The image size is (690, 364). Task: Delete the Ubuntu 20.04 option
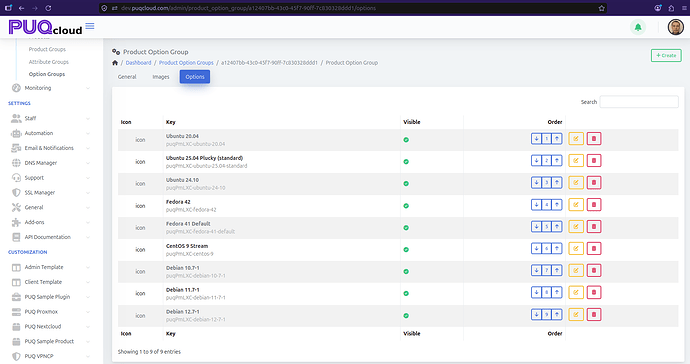click(594, 139)
